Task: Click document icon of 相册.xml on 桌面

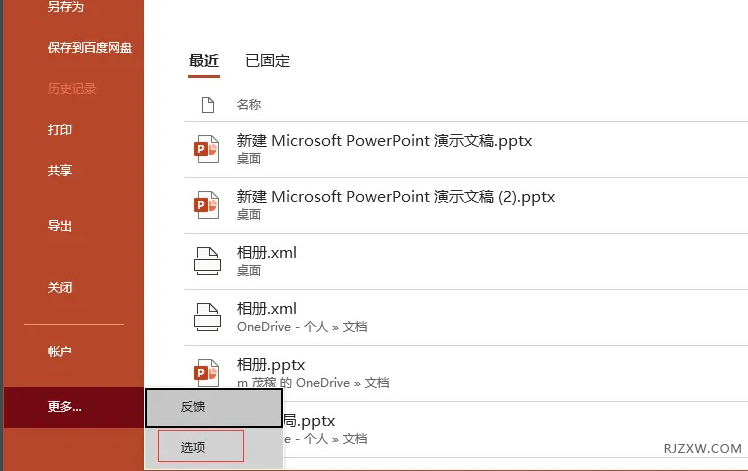Action: point(205,260)
